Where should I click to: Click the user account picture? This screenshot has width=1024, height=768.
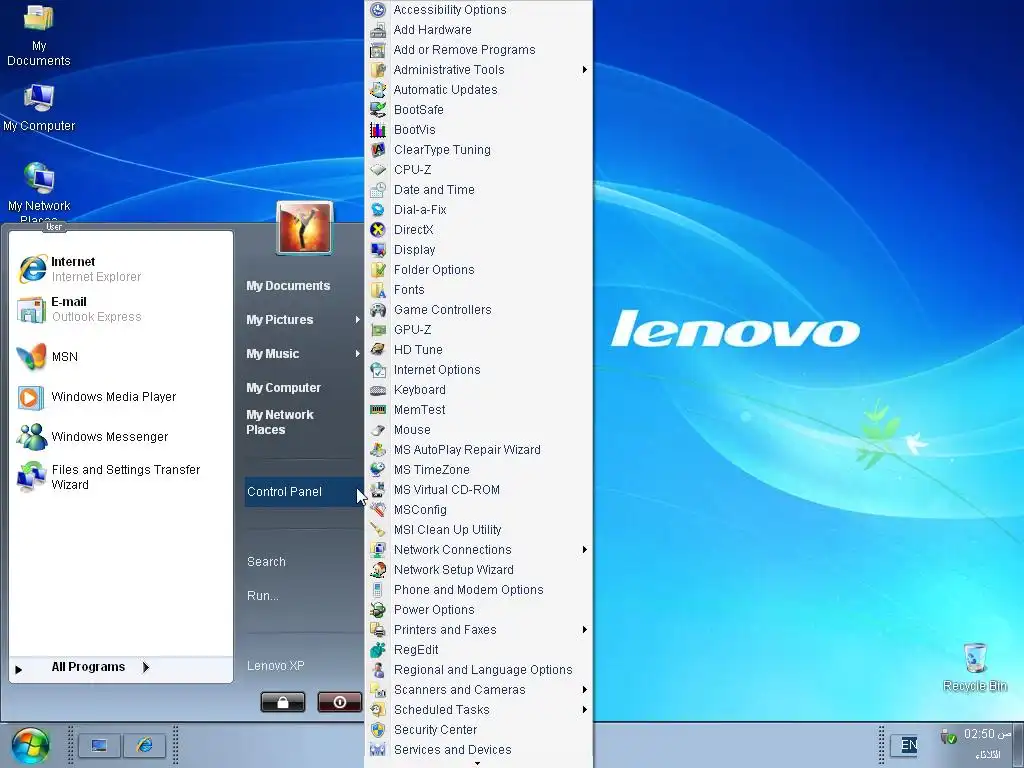click(x=304, y=228)
